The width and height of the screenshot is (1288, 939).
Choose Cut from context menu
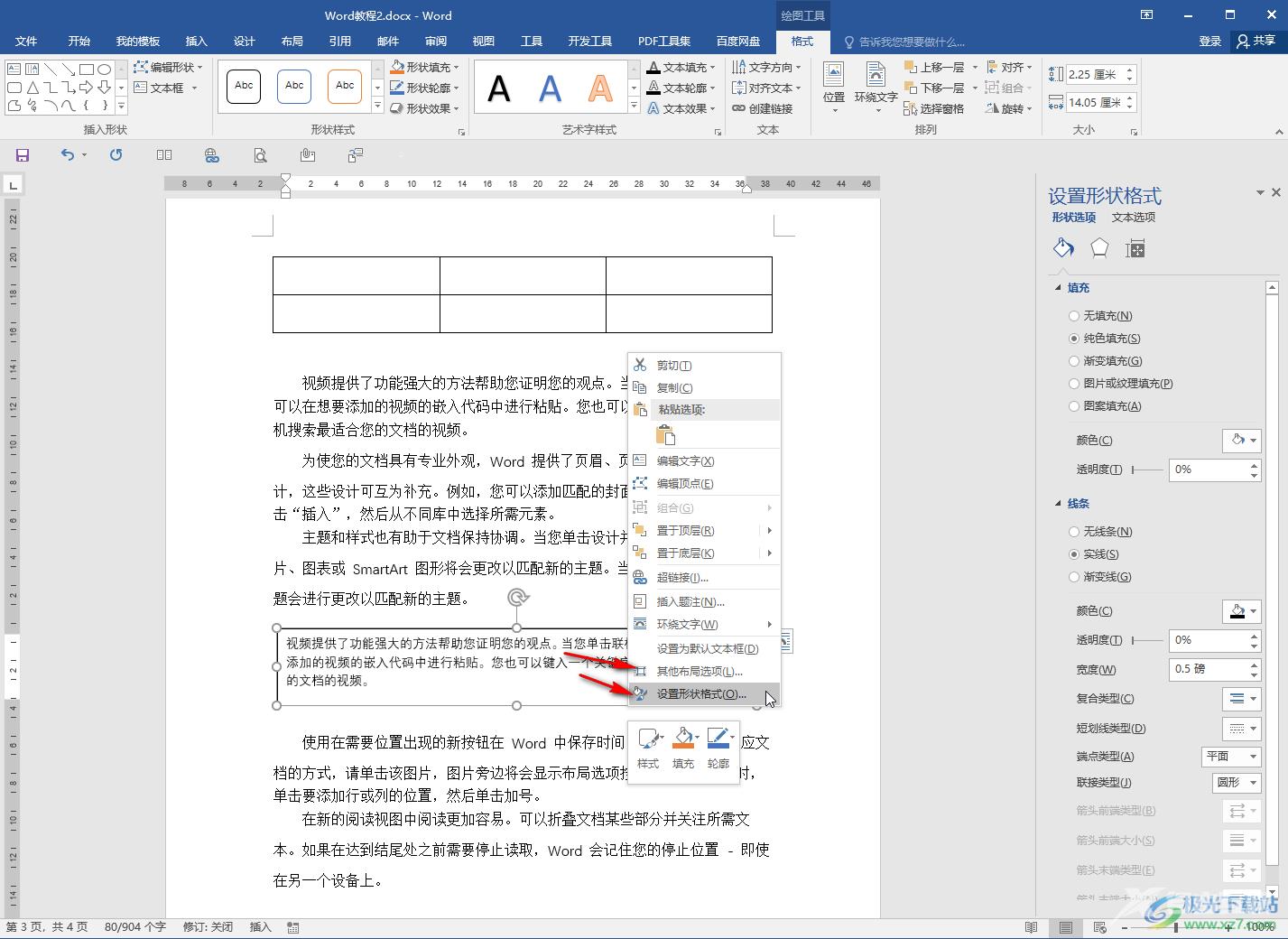coord(704,366)
